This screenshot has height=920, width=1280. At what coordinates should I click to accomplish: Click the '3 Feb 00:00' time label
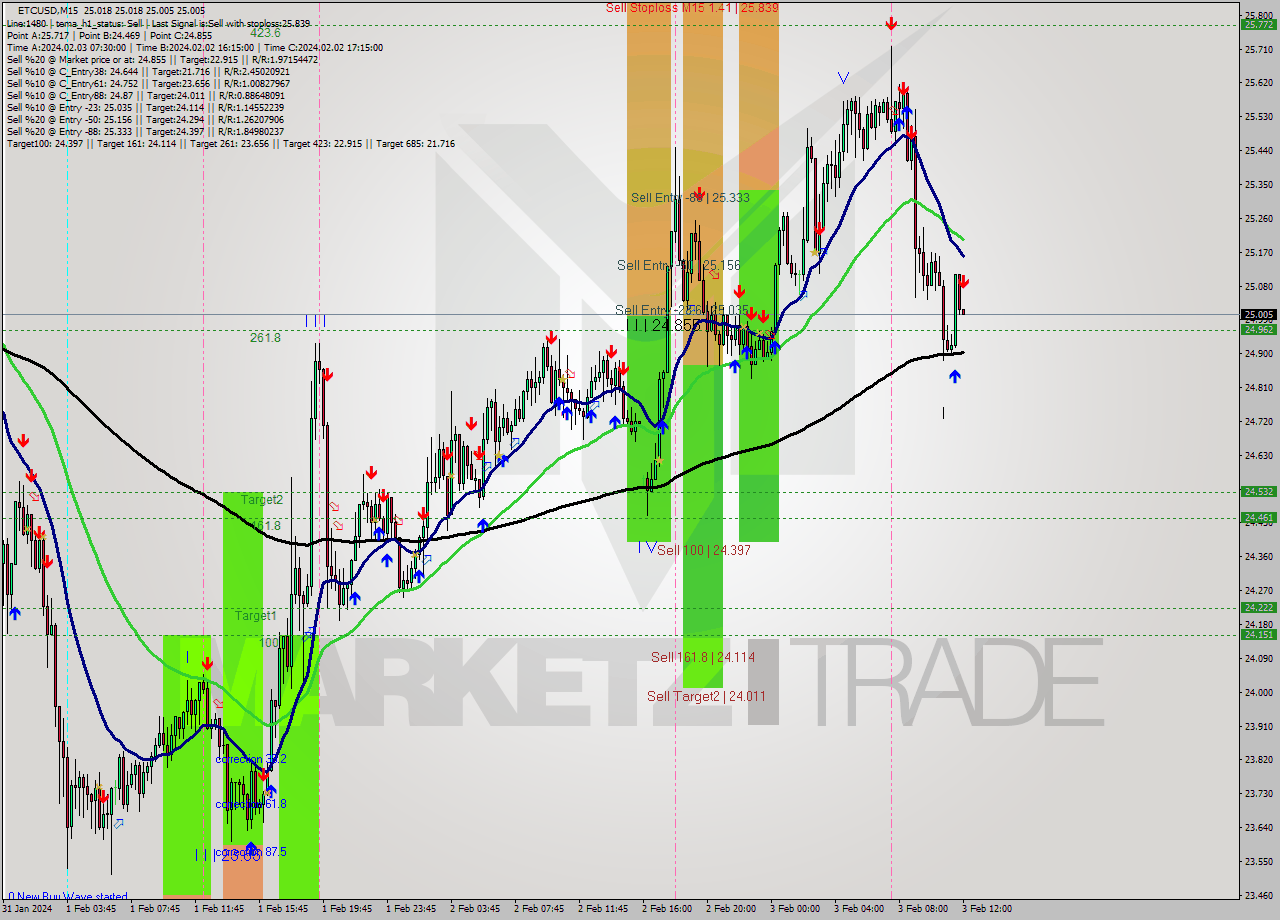coord(795,909)
